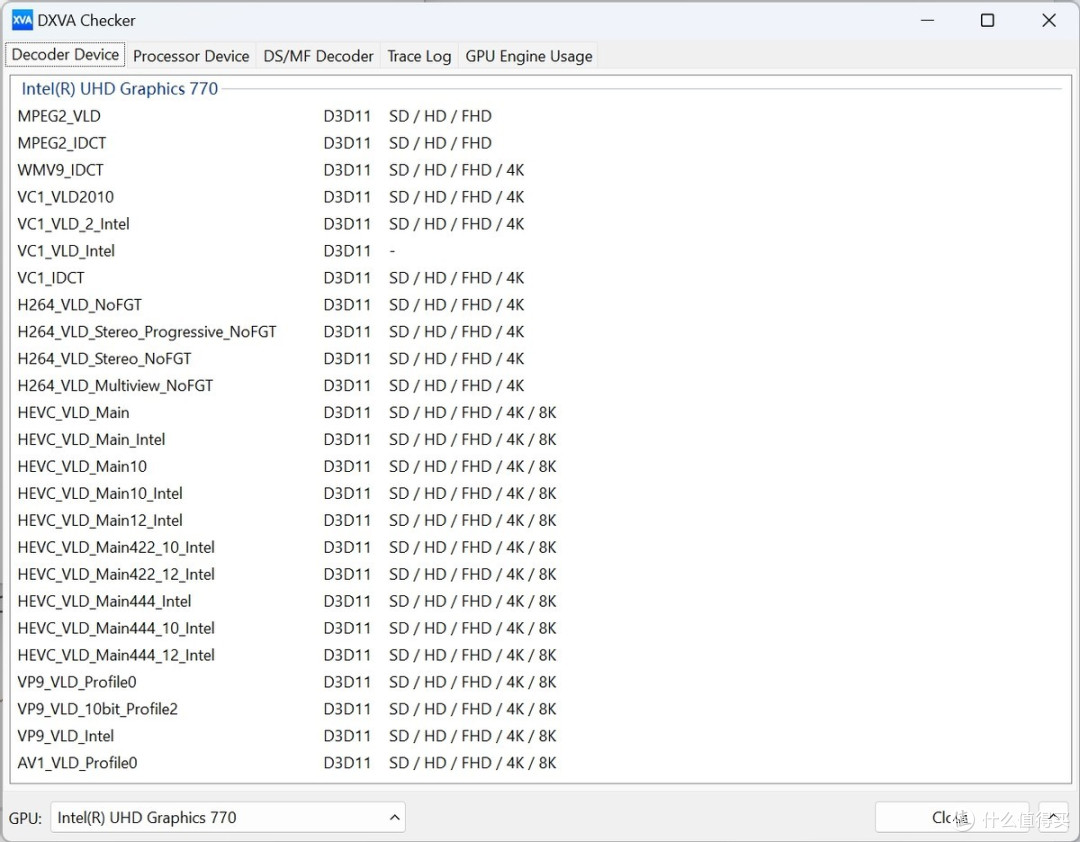Click the Intel(R) UHD Graphics 770 group header

[x=120, y=88]
